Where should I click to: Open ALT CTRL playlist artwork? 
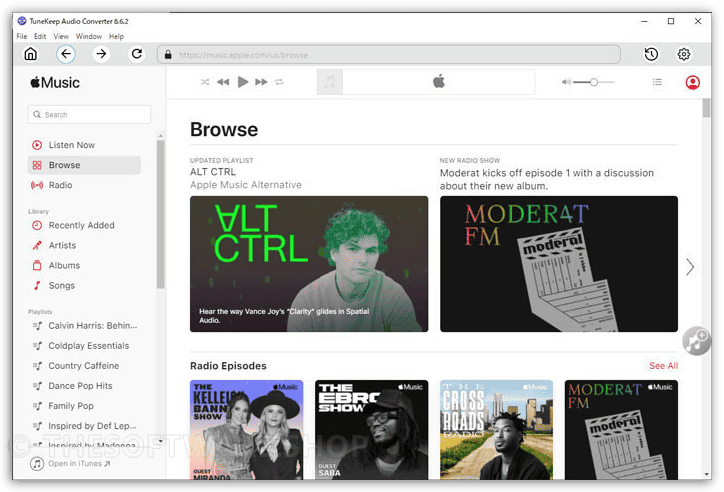pyautogui.click(x=309, y=264)
